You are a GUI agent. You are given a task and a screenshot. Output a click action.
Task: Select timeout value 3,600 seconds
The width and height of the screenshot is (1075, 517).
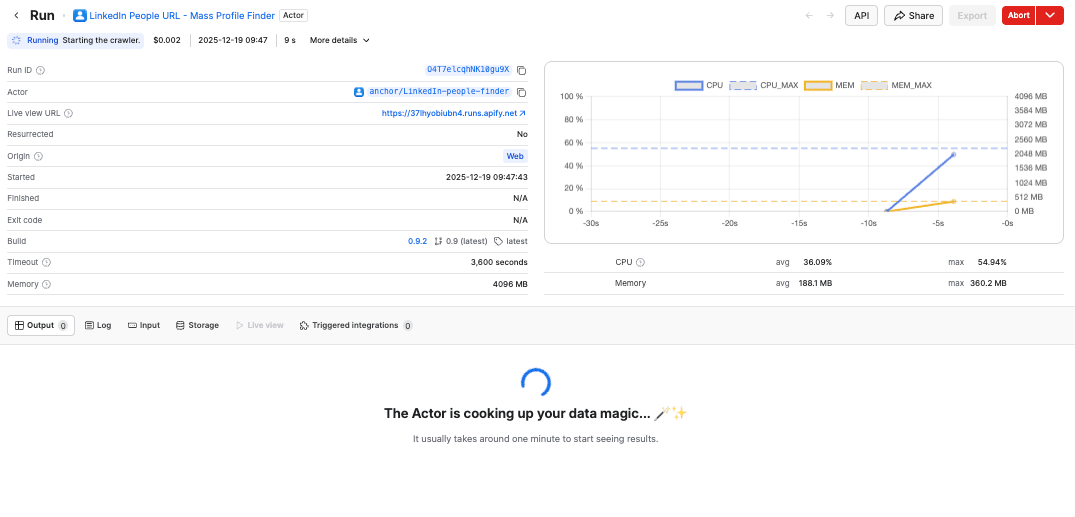[x=499, y=262]
